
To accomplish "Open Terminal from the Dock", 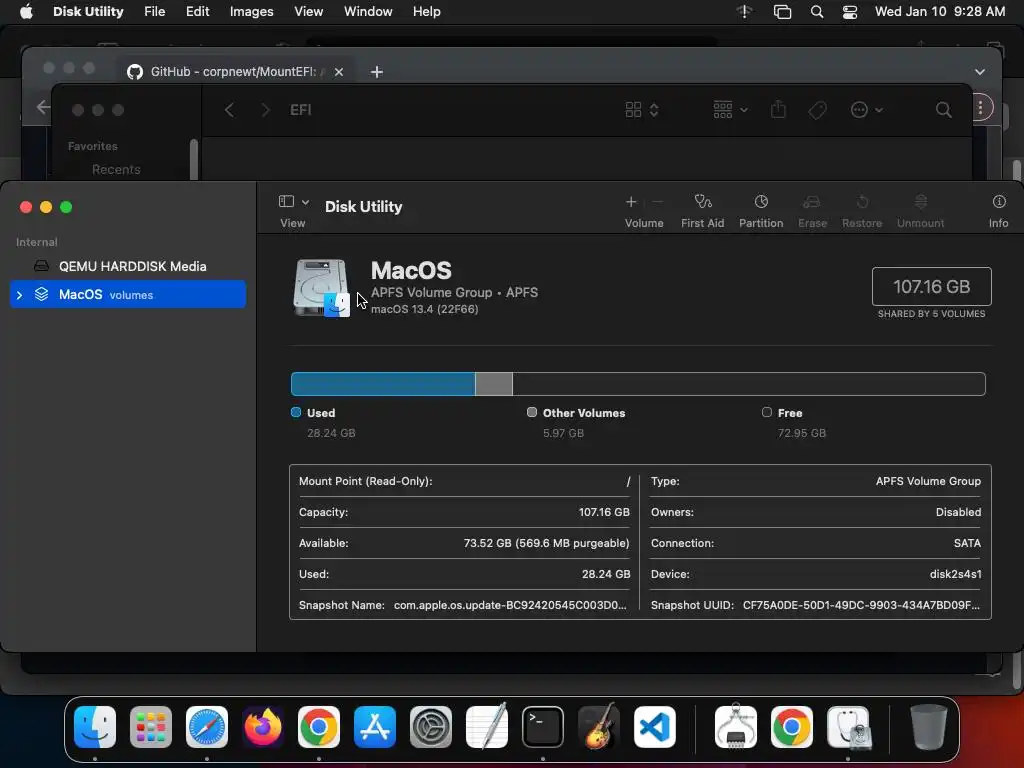I will pos(543,726).
